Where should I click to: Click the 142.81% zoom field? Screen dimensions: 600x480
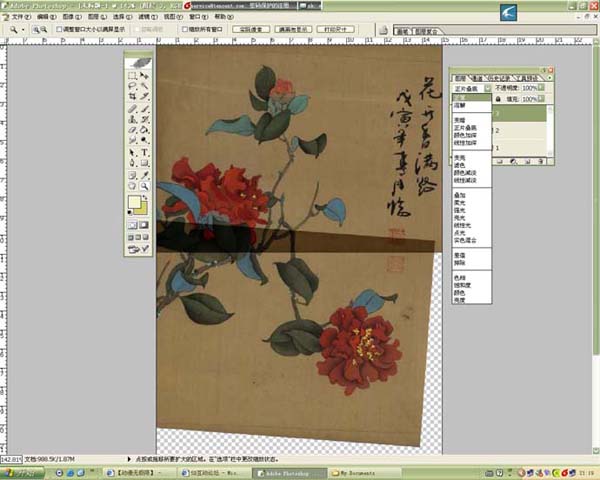(x=11, y=459)
